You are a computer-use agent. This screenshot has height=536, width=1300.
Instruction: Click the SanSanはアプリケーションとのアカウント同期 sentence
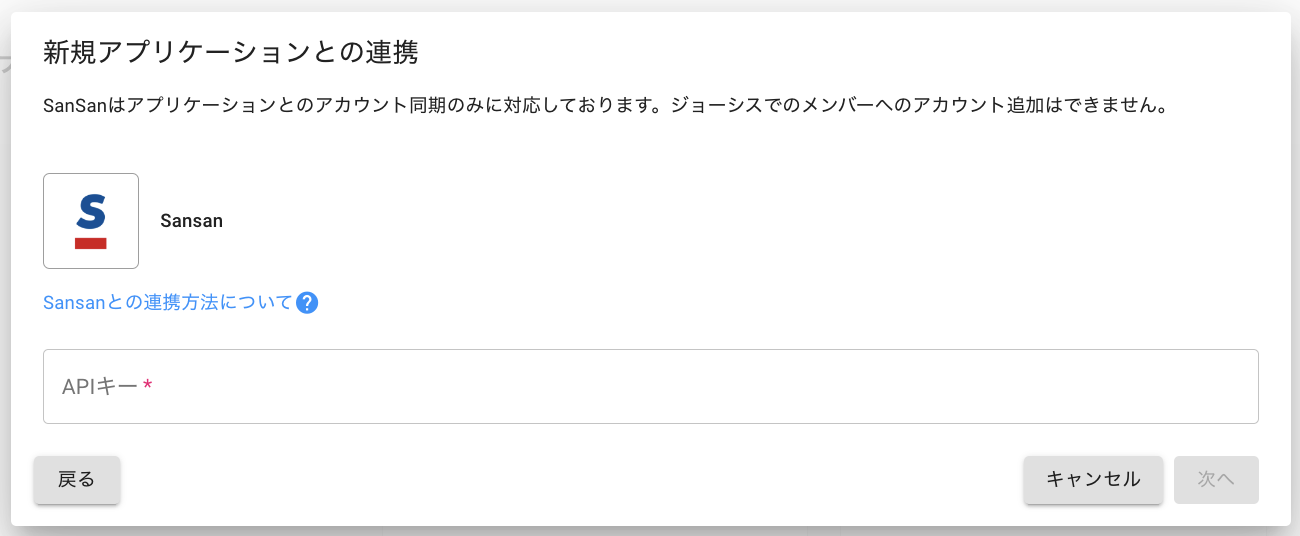click(x=350, y=106)
